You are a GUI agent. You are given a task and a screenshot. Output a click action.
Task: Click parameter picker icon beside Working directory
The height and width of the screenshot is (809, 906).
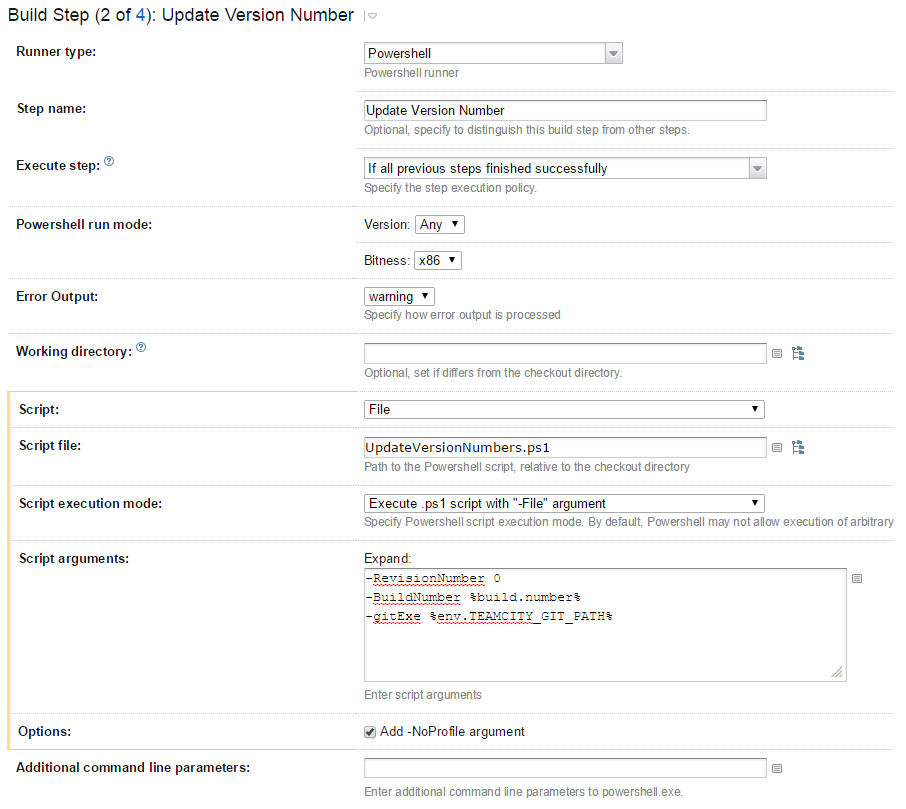[777, 354]
